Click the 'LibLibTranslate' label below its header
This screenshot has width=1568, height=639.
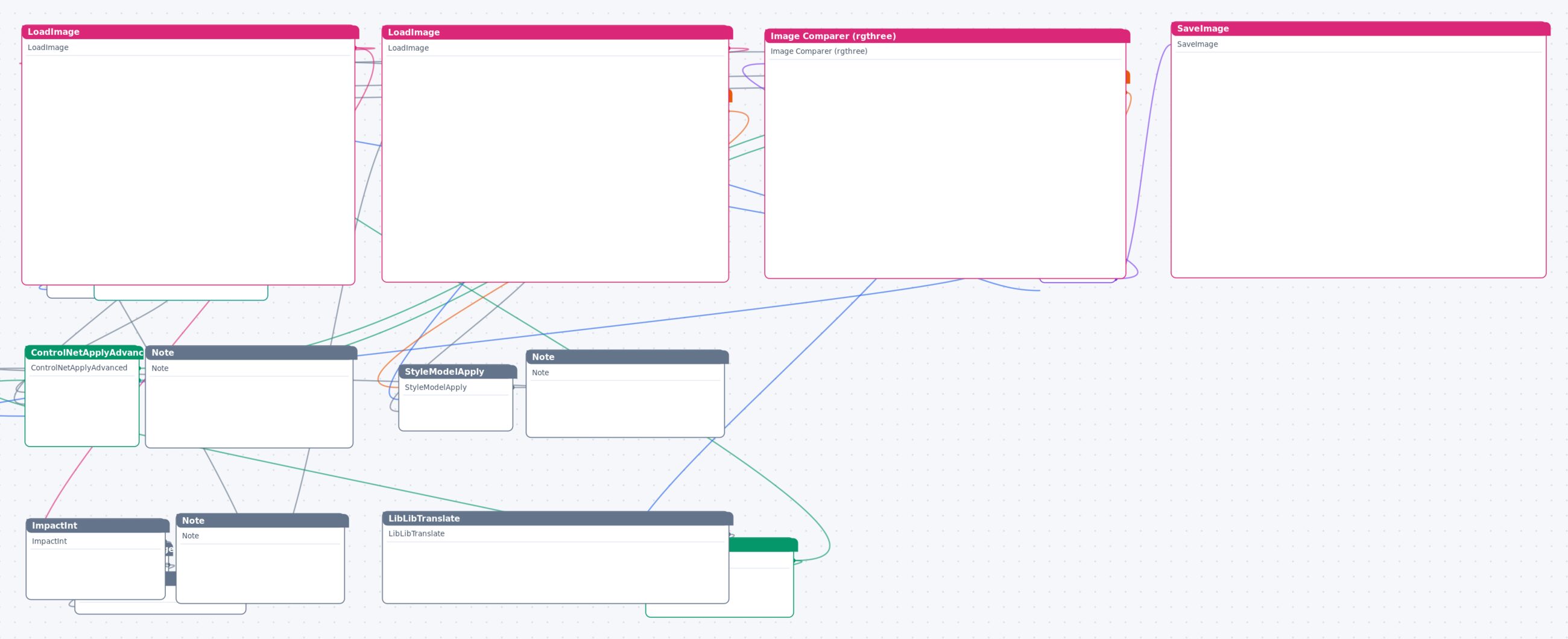(416, 533)
